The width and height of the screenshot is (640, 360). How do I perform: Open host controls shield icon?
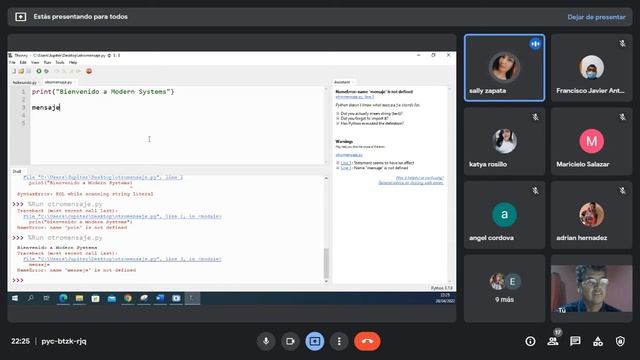620,341
